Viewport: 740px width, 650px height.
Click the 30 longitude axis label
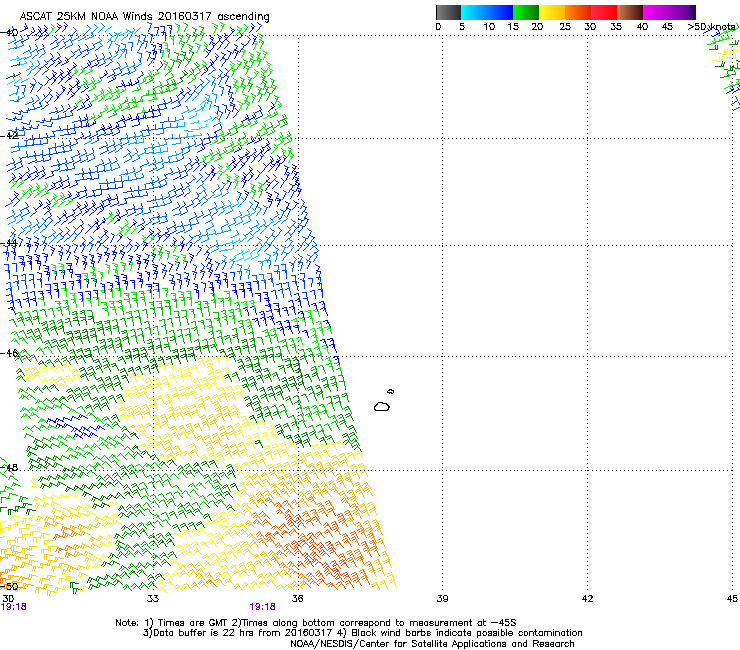pos(8,599)
